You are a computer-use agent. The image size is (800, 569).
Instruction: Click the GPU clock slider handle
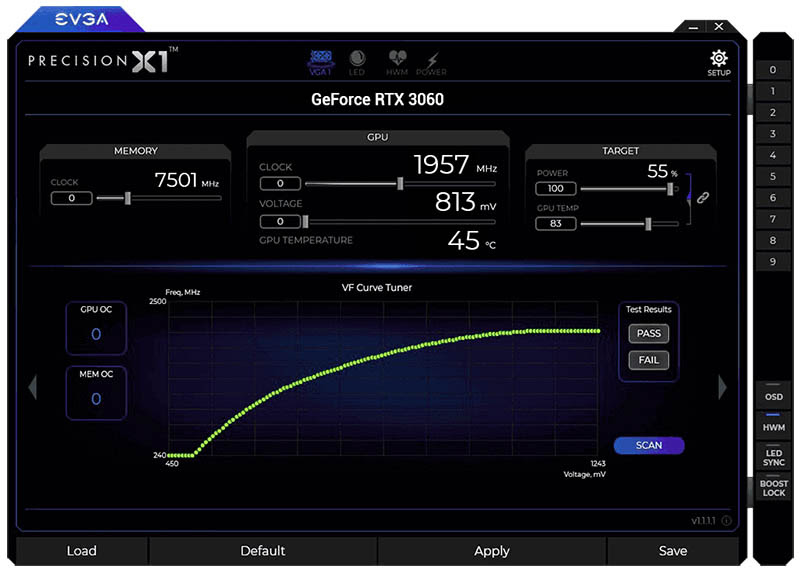point(401,184)
